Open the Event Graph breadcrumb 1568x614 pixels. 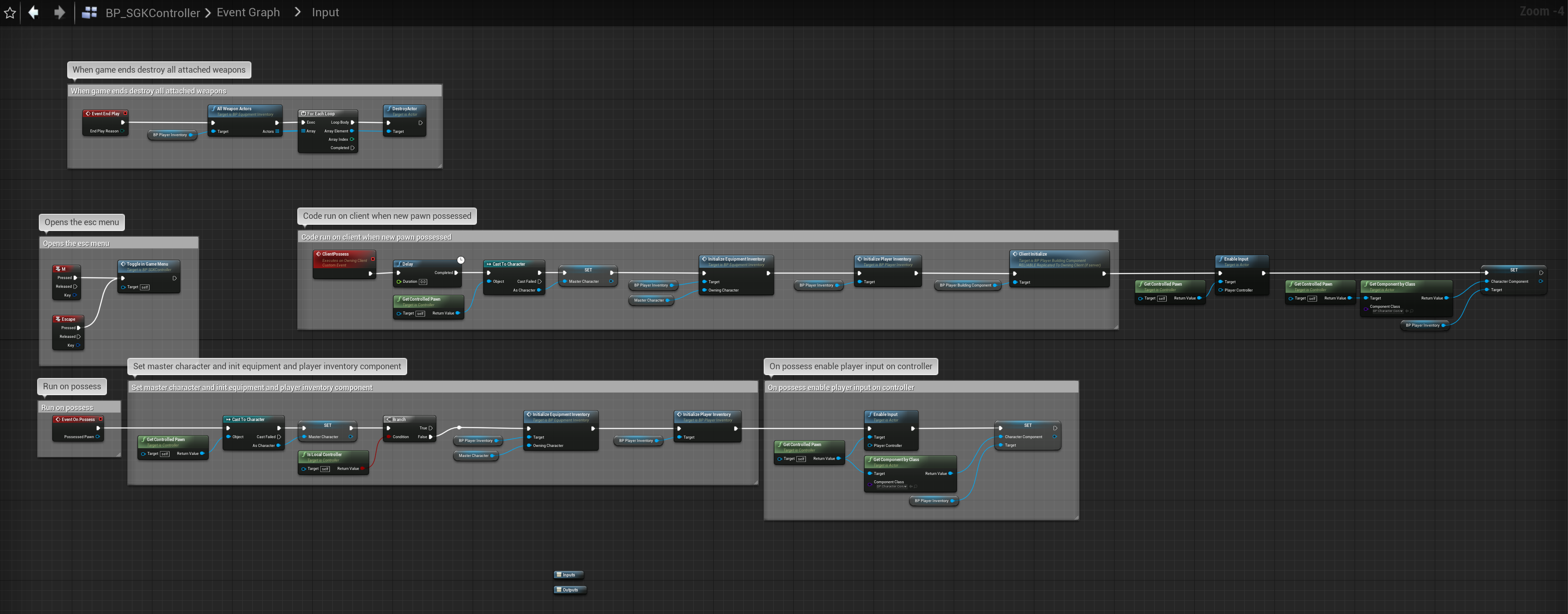tap(248, 13)
